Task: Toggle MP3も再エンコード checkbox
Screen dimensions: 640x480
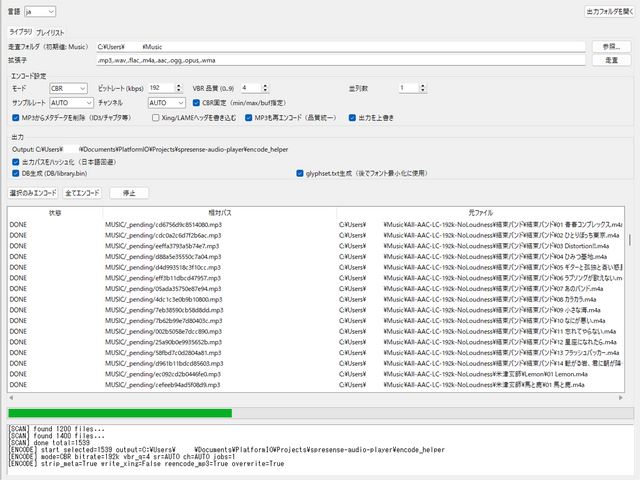Action: tap(248, 118)
